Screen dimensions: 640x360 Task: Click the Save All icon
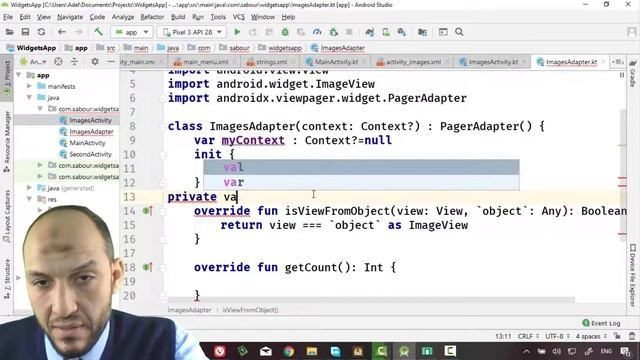click(x=25, y=32)
